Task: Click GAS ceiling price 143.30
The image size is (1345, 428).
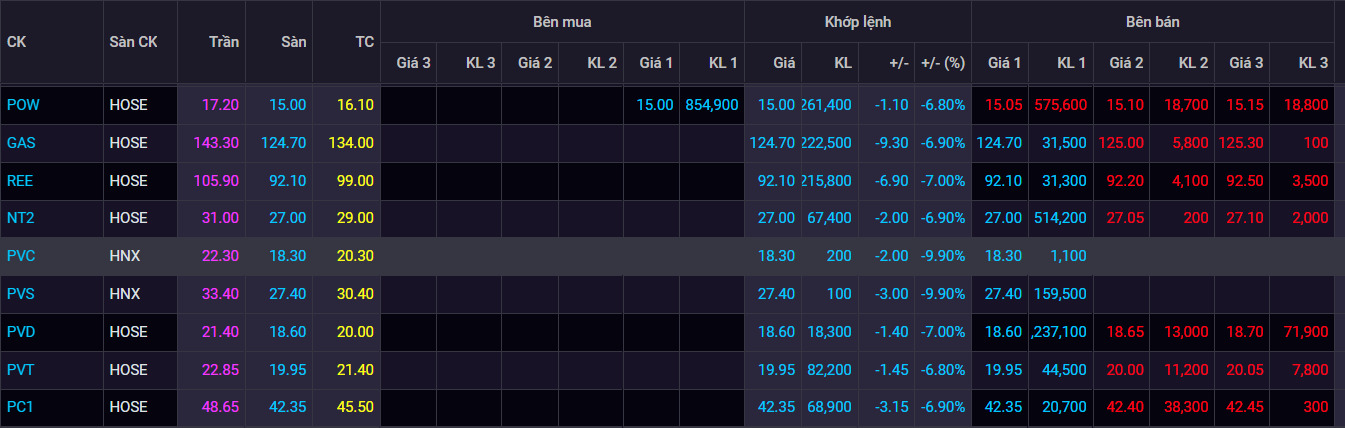Action: (x=217, y=143)
